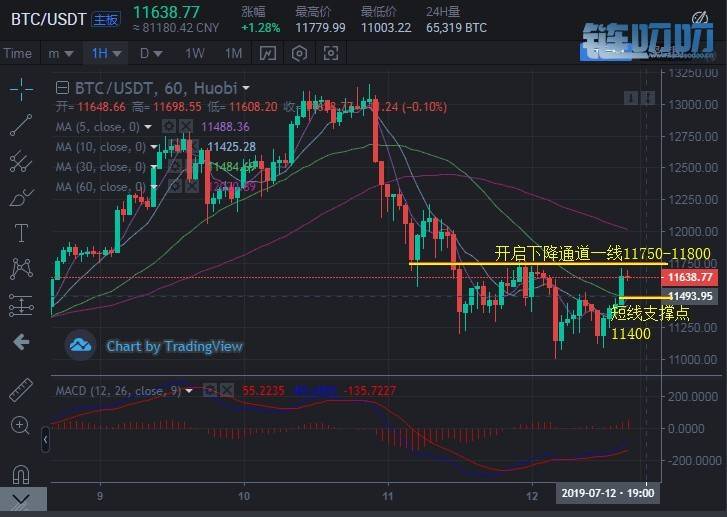The height and width of the screenshot is (517, 727).
Task: Click the 主板 board tag
Action: (106, 19)
